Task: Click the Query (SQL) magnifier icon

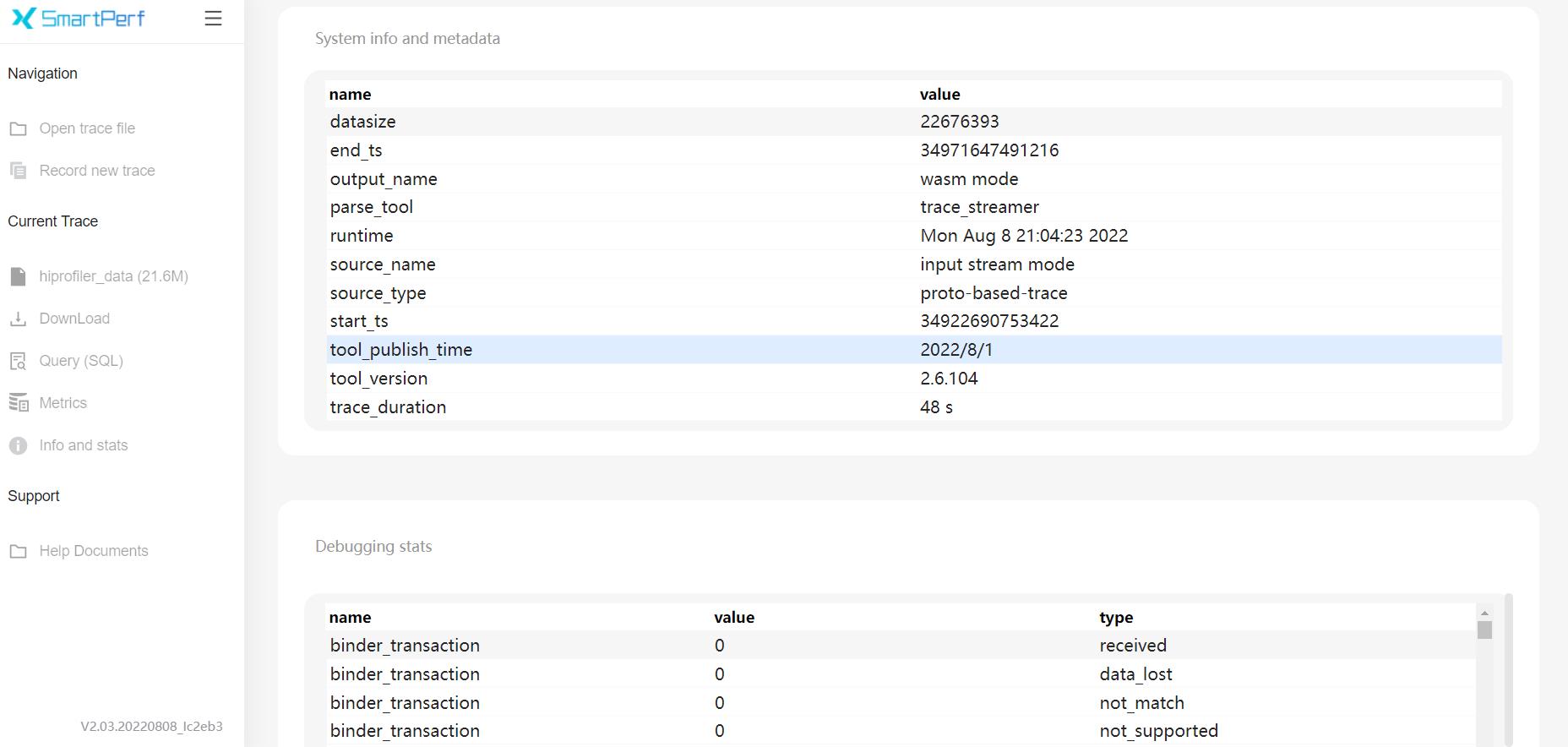Action: point(18,362)
